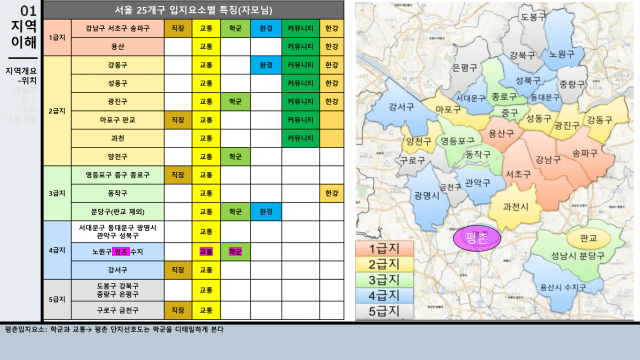Click the table title 서울 25개구 입지요소별 특징
640x360 pixels.
(x=193, y=10)
